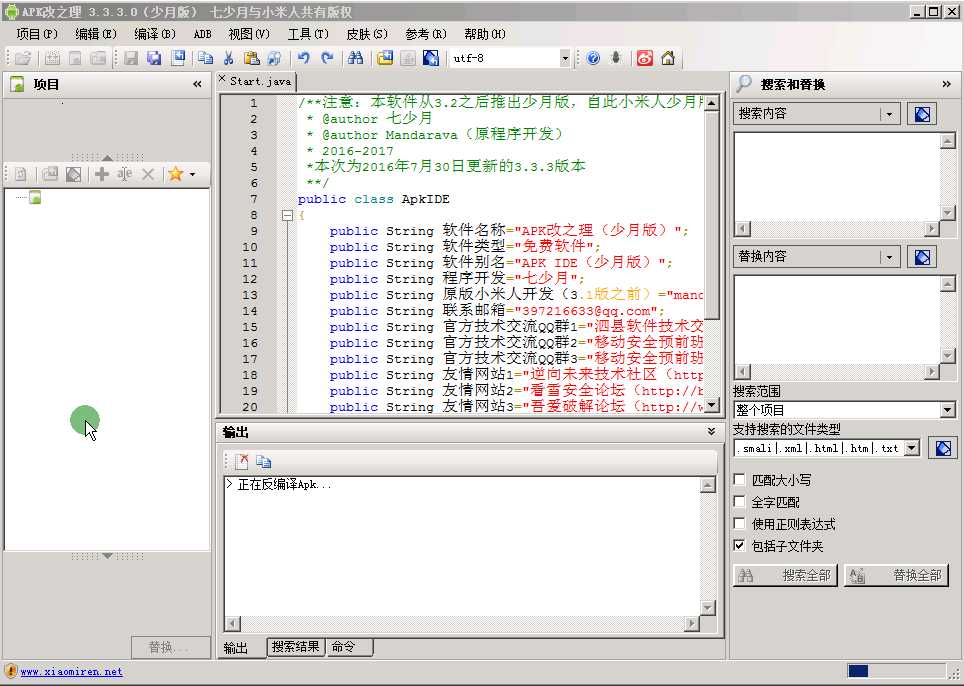Click the redo arrow icon
Viewport: 964px width, 686px height.
click(x=327, y=58)
